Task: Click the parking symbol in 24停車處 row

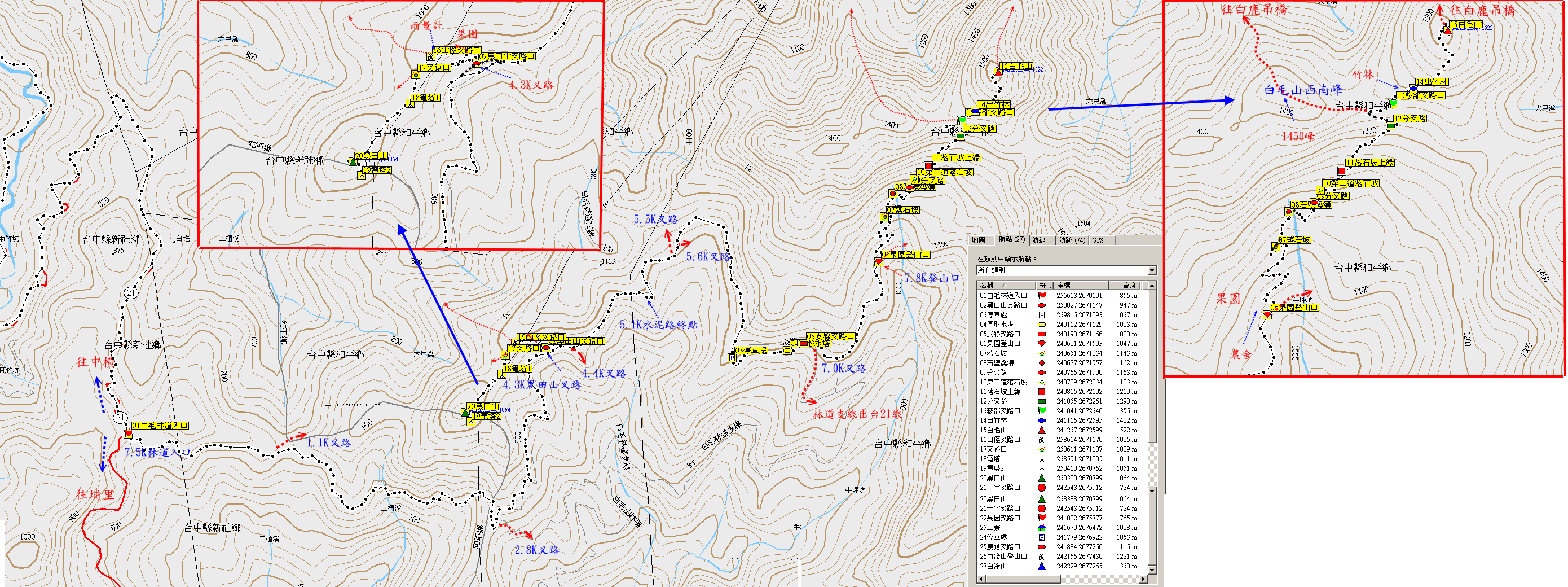Action: 1041,537
